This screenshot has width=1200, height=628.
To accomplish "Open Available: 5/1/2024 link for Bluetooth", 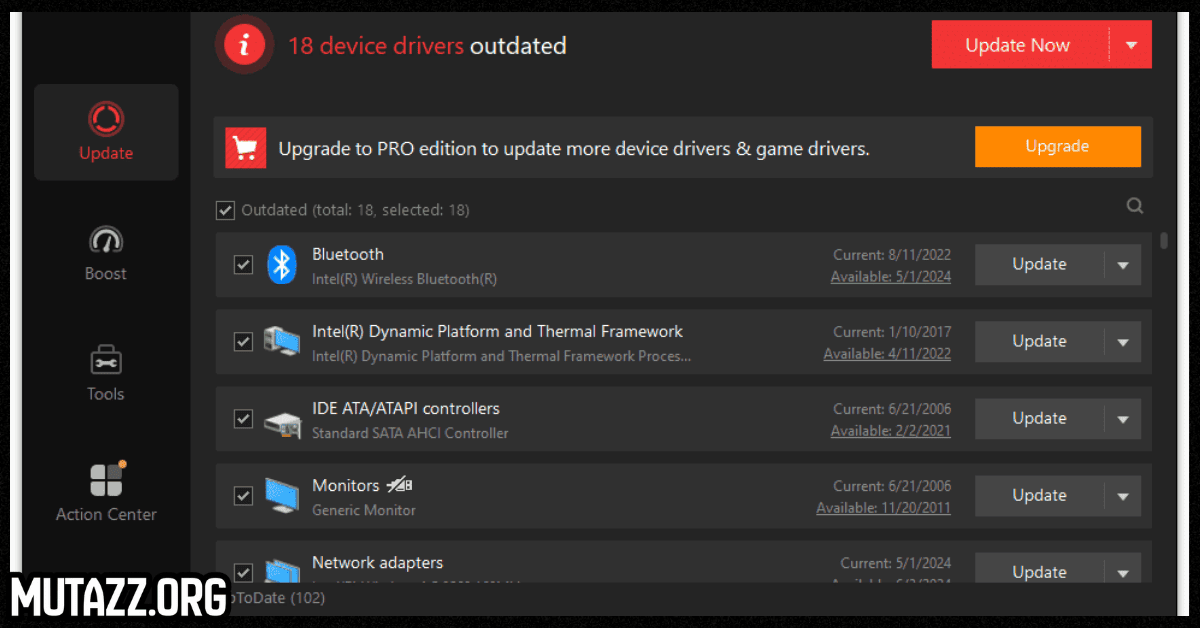I will pyautogui.click(x=890, y=276).
